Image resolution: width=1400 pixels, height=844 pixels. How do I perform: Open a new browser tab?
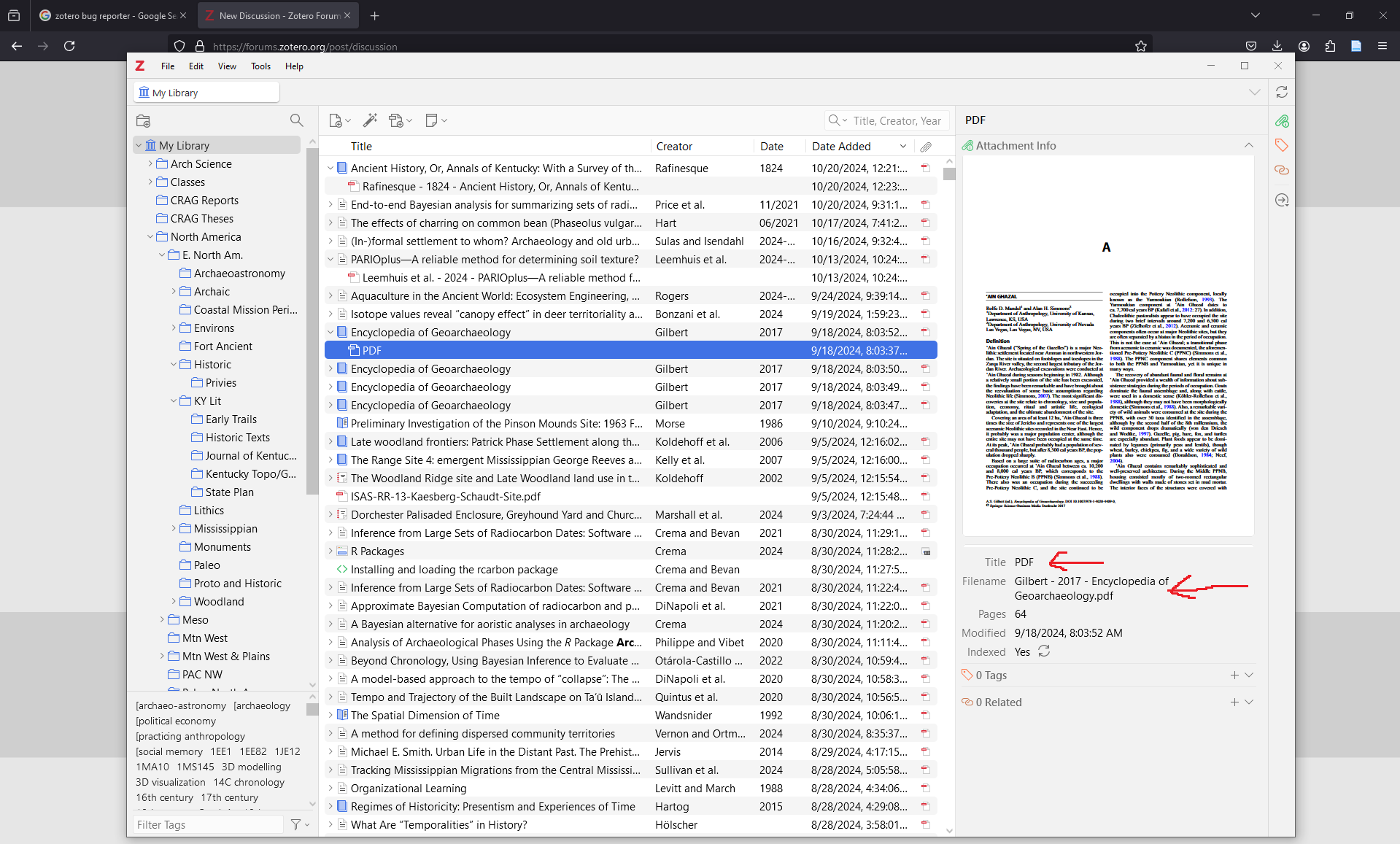coord(374,15)
